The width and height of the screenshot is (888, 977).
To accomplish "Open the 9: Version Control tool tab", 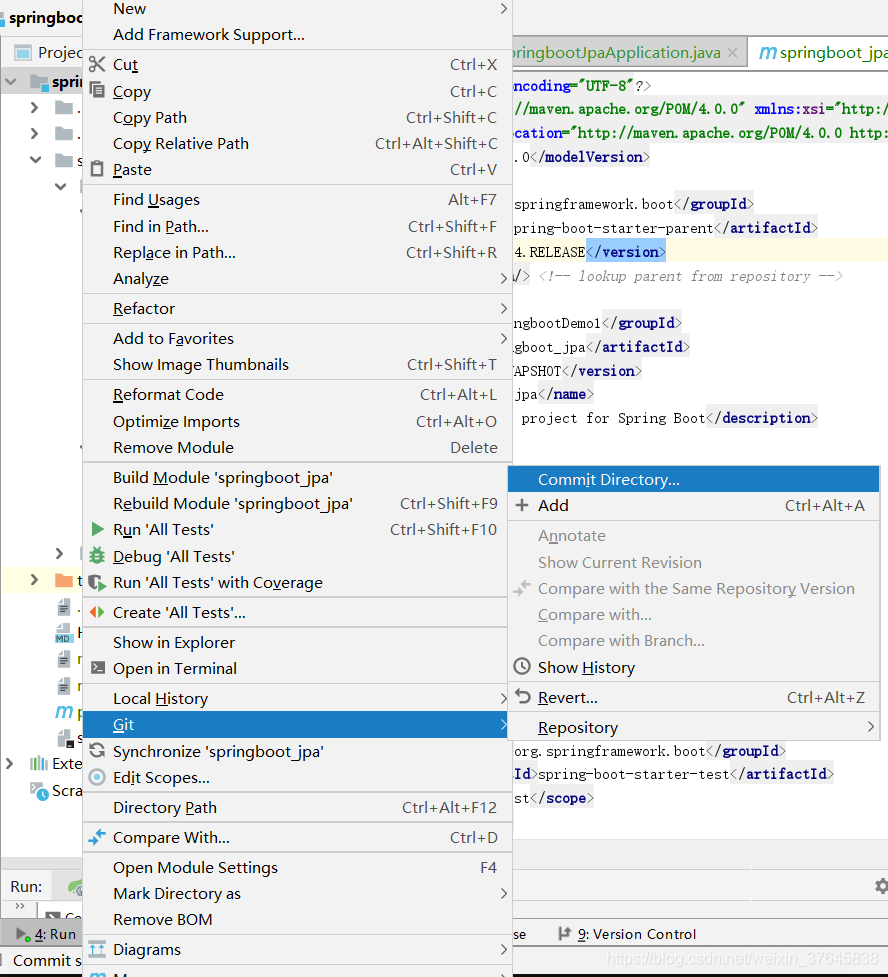I will (x=628, y=934).
